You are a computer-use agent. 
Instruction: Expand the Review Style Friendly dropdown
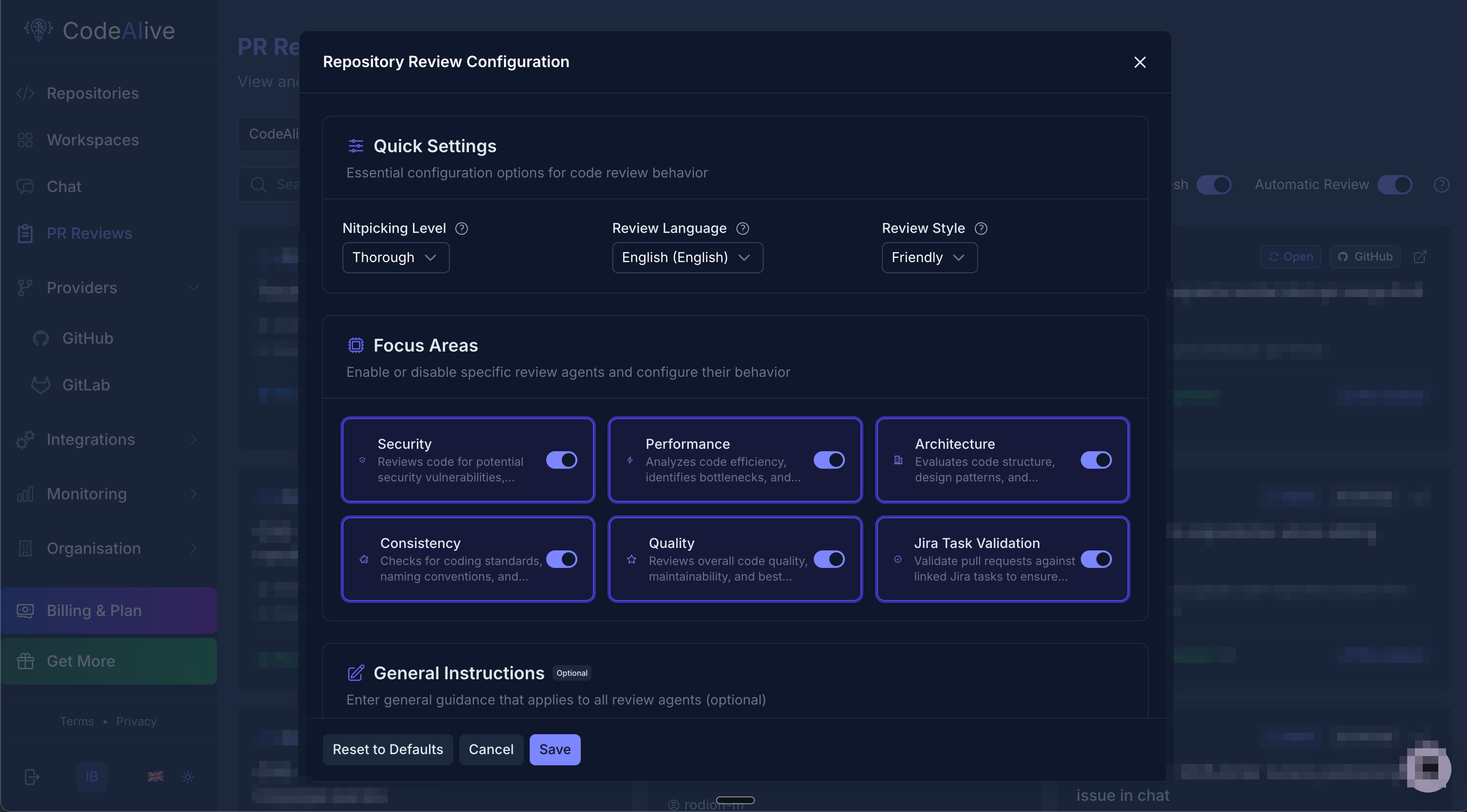(x=928, y=257)
